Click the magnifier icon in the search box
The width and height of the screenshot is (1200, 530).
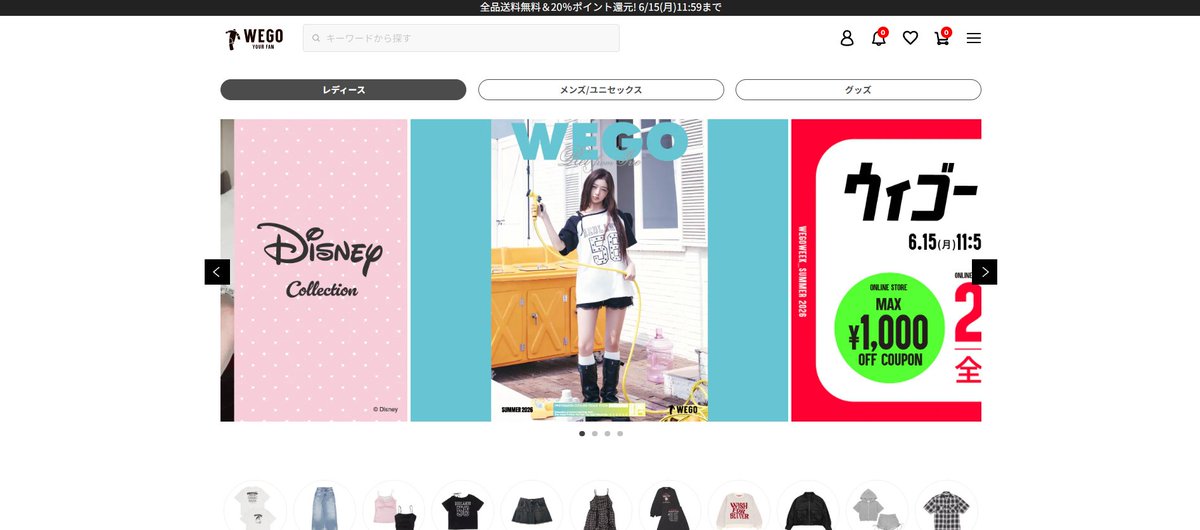point(316,38)
